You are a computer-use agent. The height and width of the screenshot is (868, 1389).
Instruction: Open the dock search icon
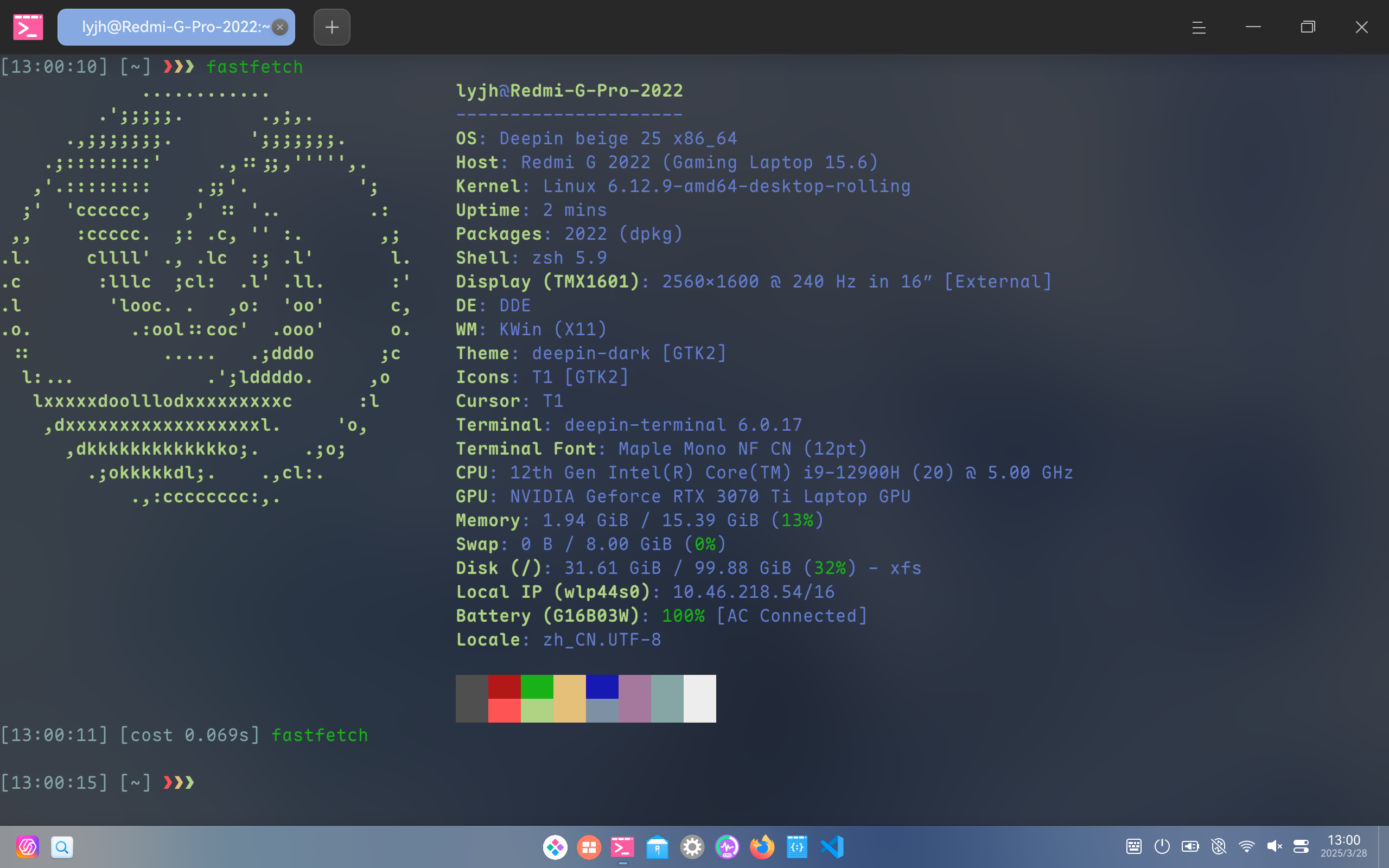[x=62, y=847]
